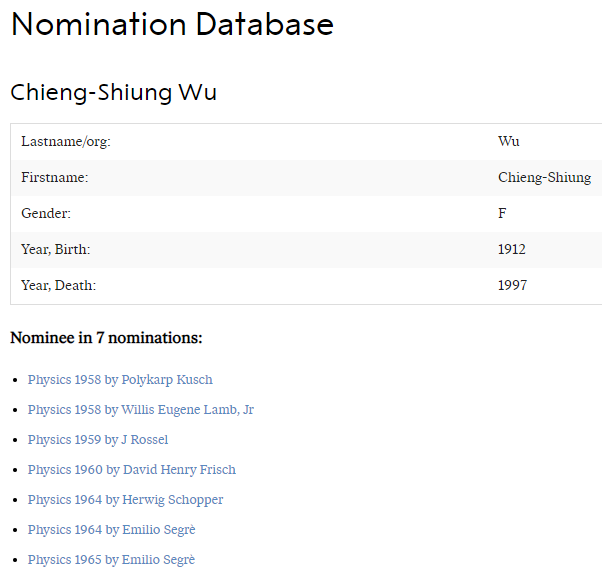Select the Firstname label cell

click(x=55, y=178)
